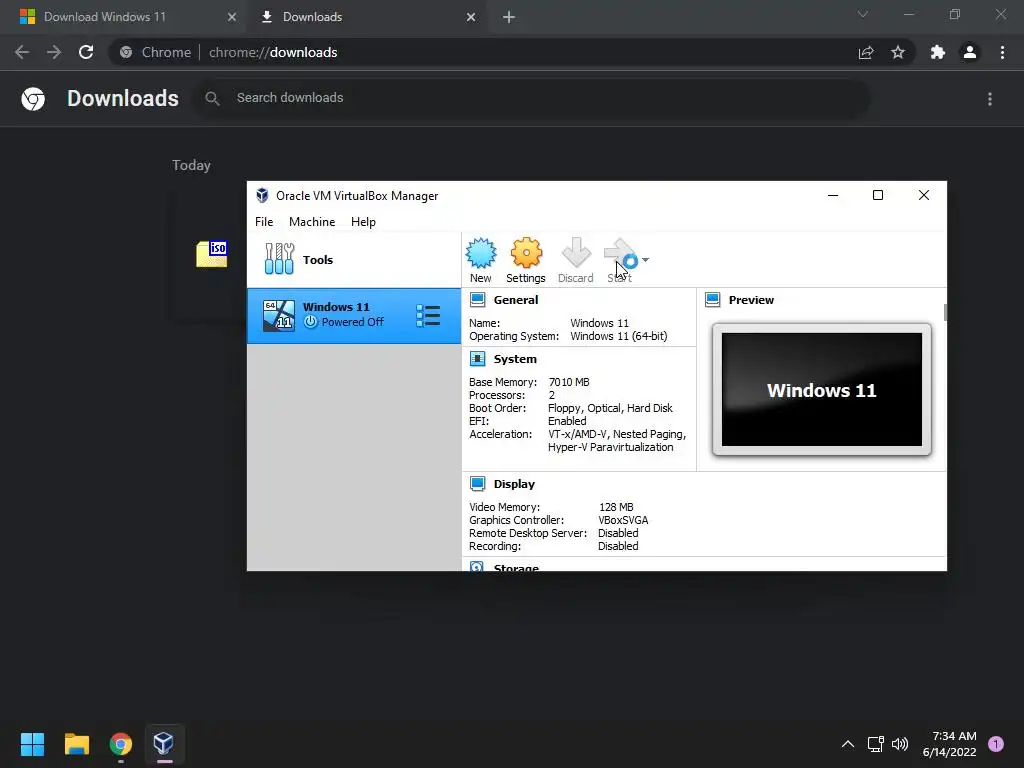
Task: Click the Display section icon
Action: [x=477, y=484]
